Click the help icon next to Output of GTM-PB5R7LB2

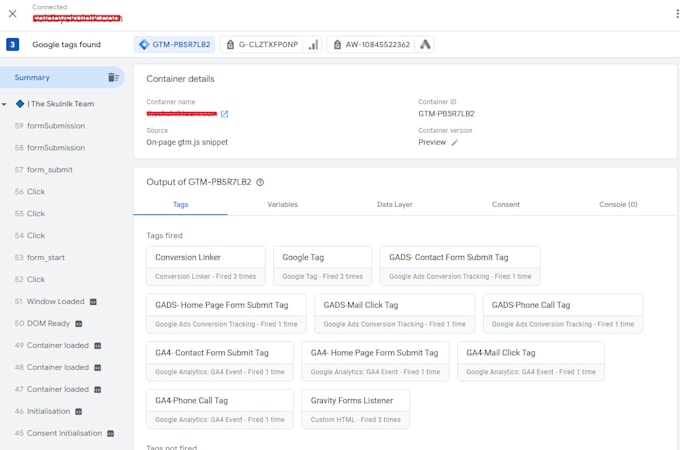[x=260, y=182]
